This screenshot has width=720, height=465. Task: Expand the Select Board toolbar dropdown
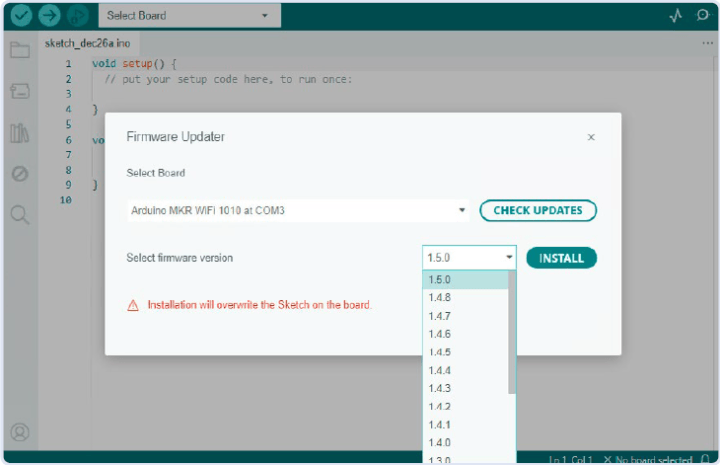189,16
